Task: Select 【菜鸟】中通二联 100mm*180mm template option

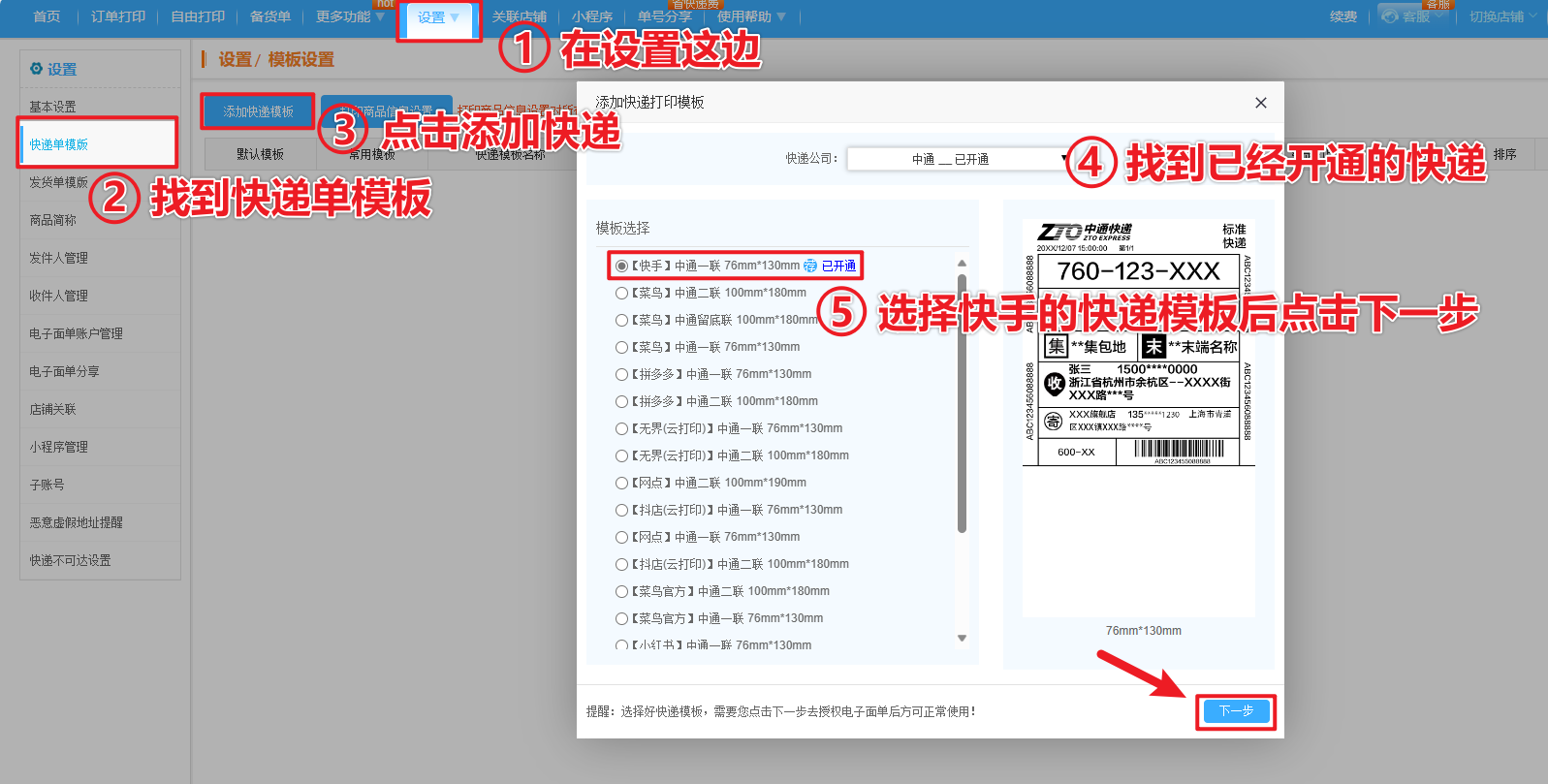Action: click(621, 293)
